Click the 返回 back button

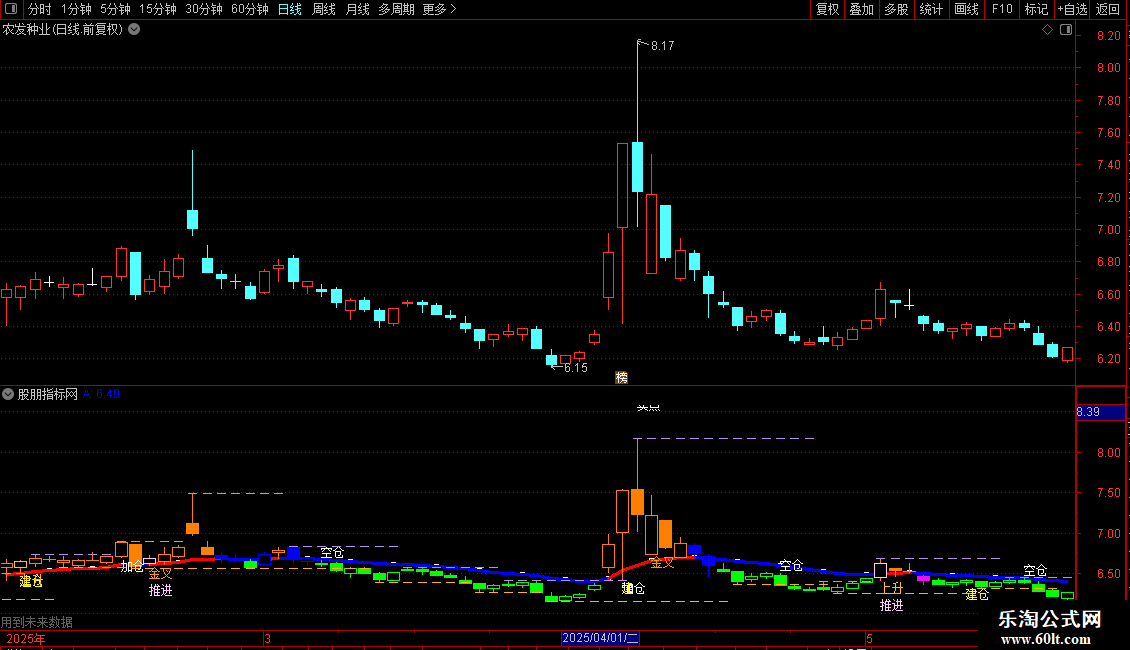[1108, 9]
